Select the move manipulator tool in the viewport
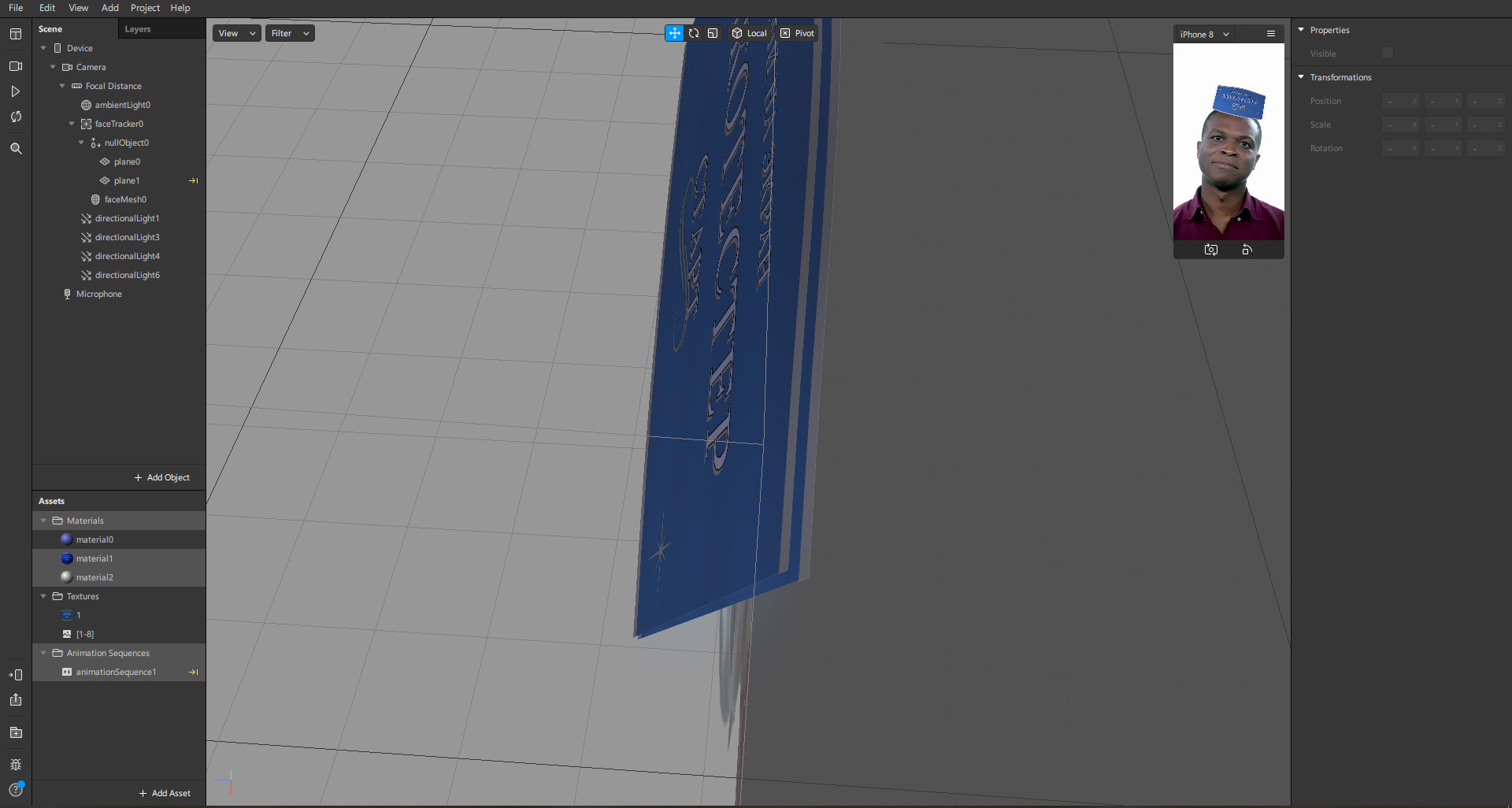The image size is (1512, 808). [675, 33]
